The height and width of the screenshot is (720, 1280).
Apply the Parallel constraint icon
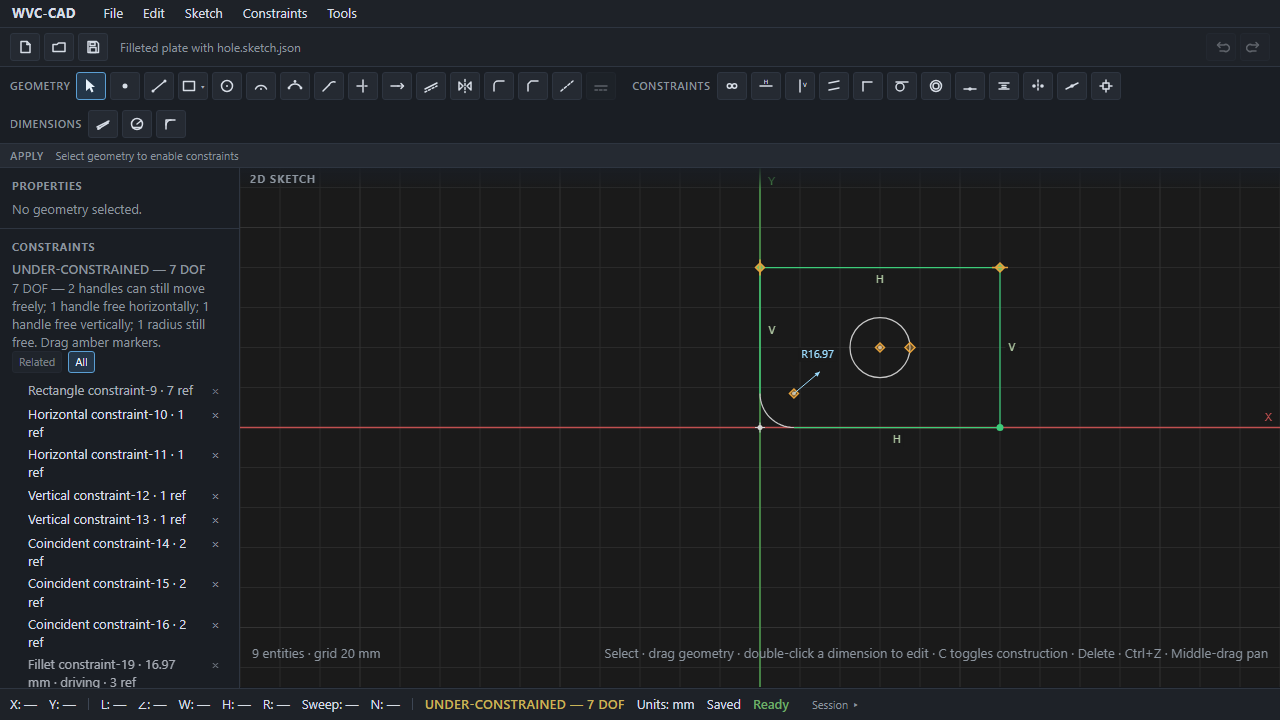[834, 86]
